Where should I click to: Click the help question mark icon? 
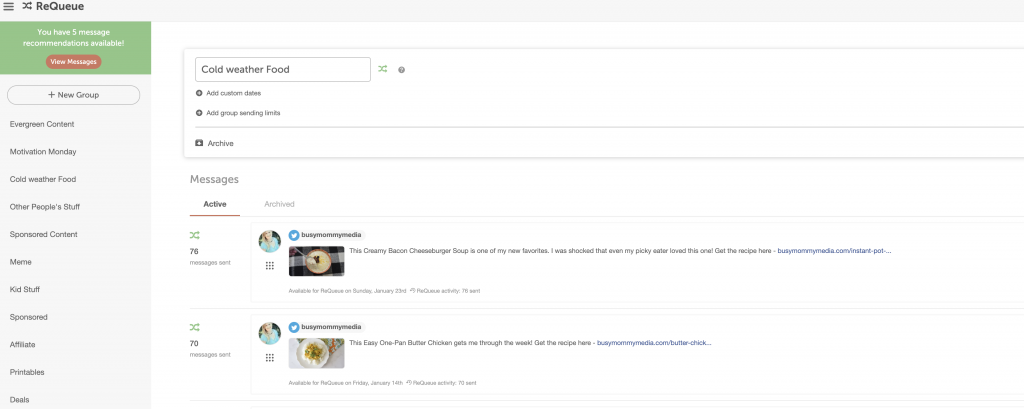pyautogui.click(x=401, y=70)
